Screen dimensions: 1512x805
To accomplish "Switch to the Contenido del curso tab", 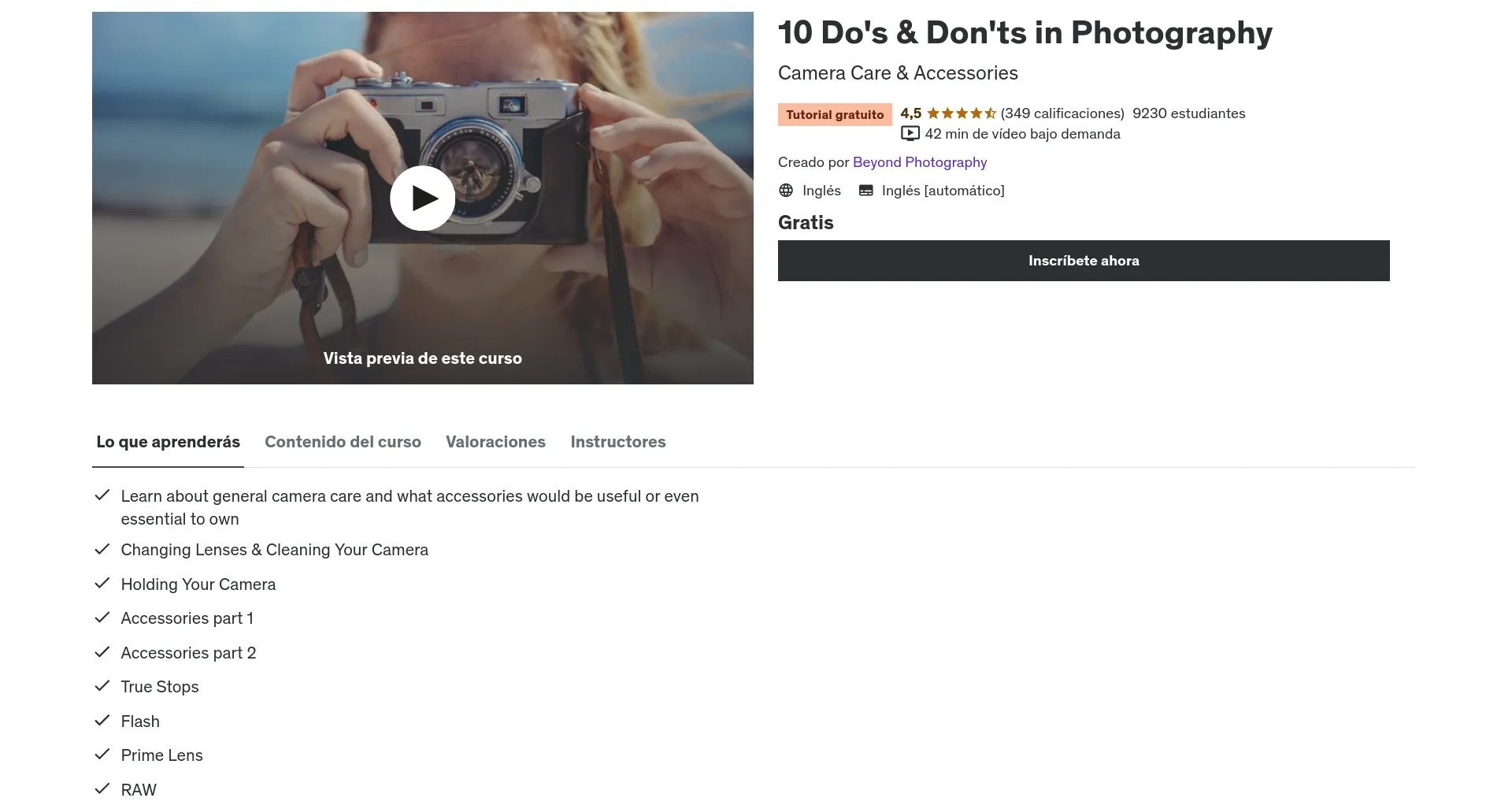I will tap(343, 442).
